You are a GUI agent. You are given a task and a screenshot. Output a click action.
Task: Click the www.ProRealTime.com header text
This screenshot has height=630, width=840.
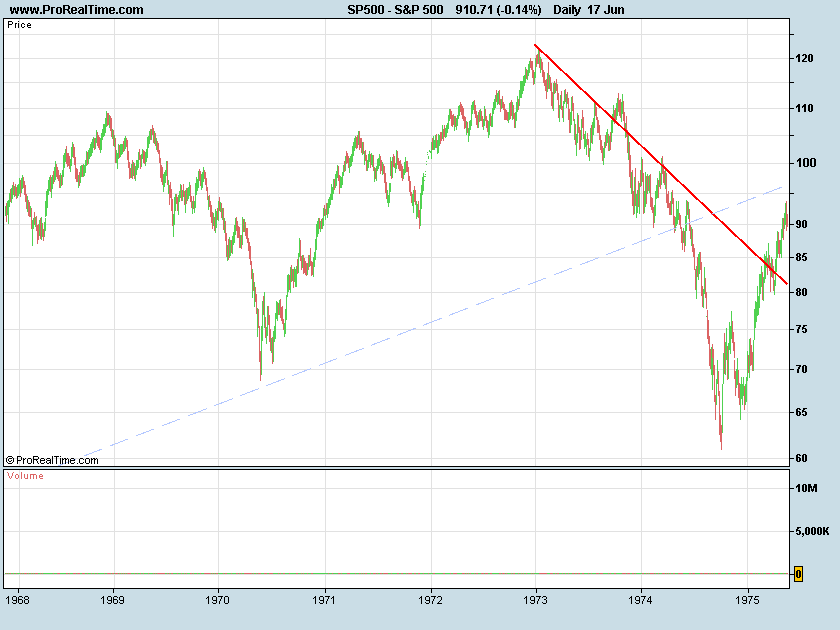pos(77,10)
